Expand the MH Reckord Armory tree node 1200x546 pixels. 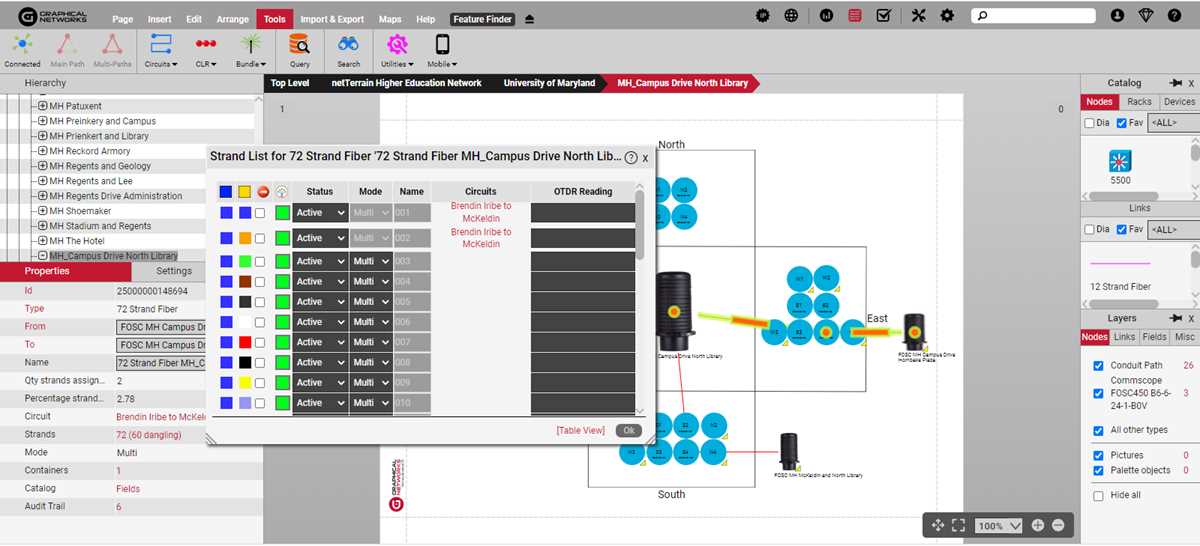pyautogui.click(x=43, y=151)
